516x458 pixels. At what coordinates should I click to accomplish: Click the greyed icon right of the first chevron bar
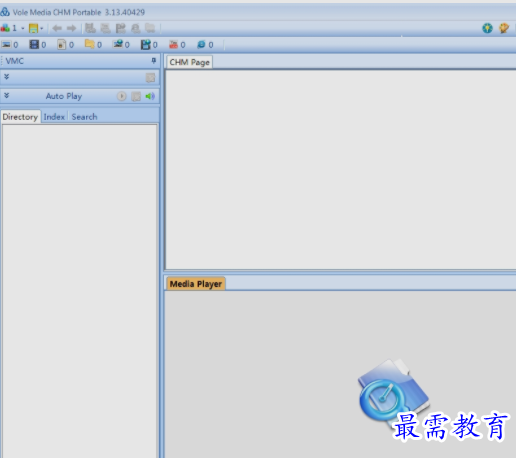point(151,78)
